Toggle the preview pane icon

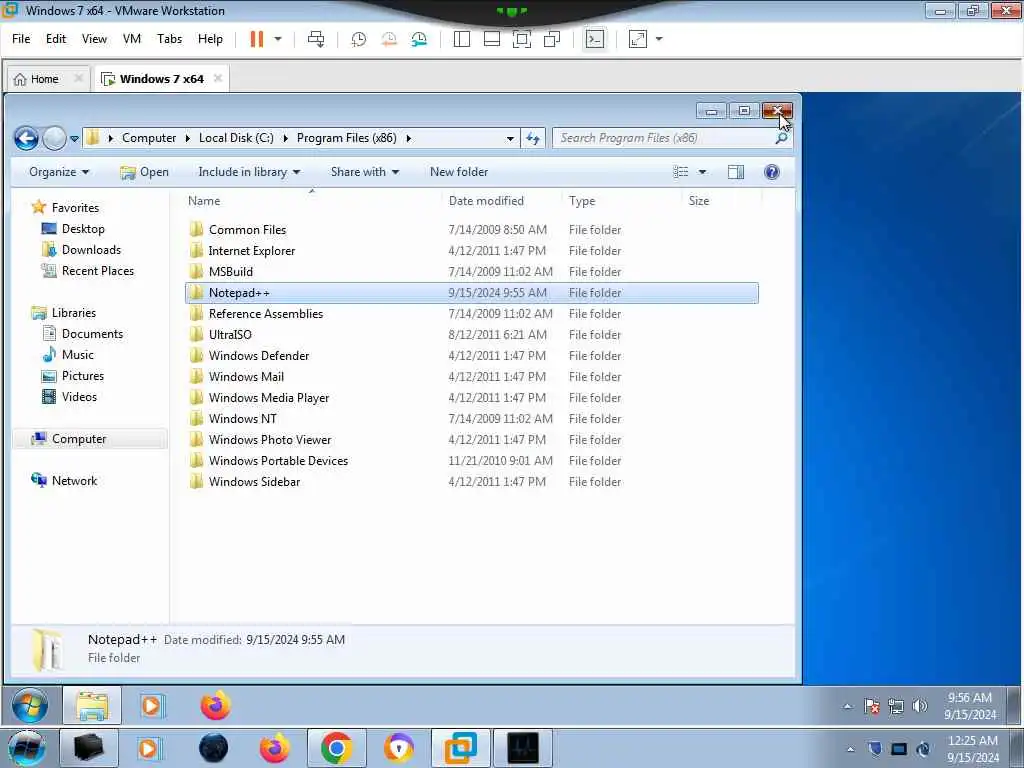[736, 172]
